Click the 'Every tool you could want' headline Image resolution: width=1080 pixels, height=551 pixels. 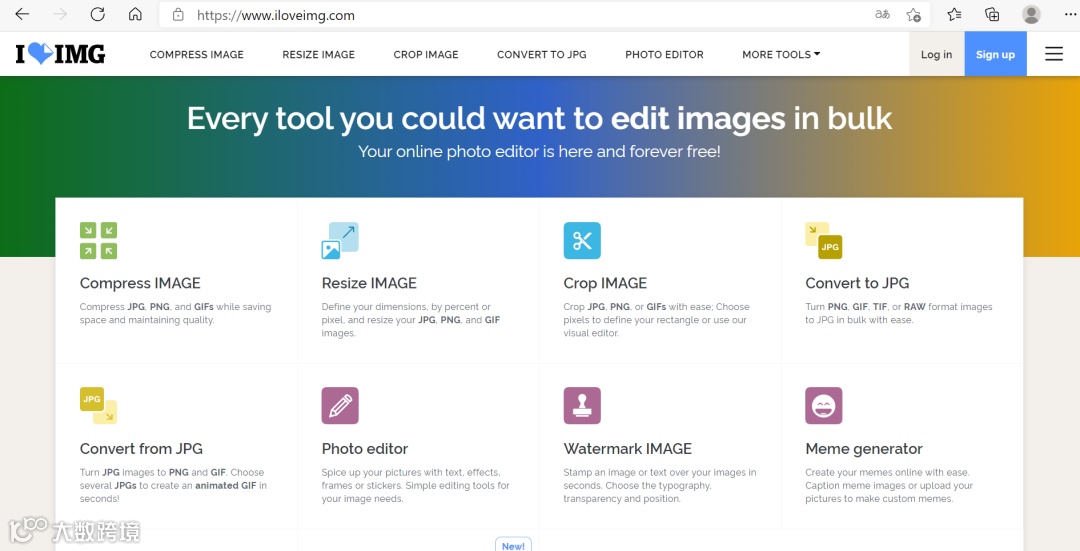click(x=539, y=118)
